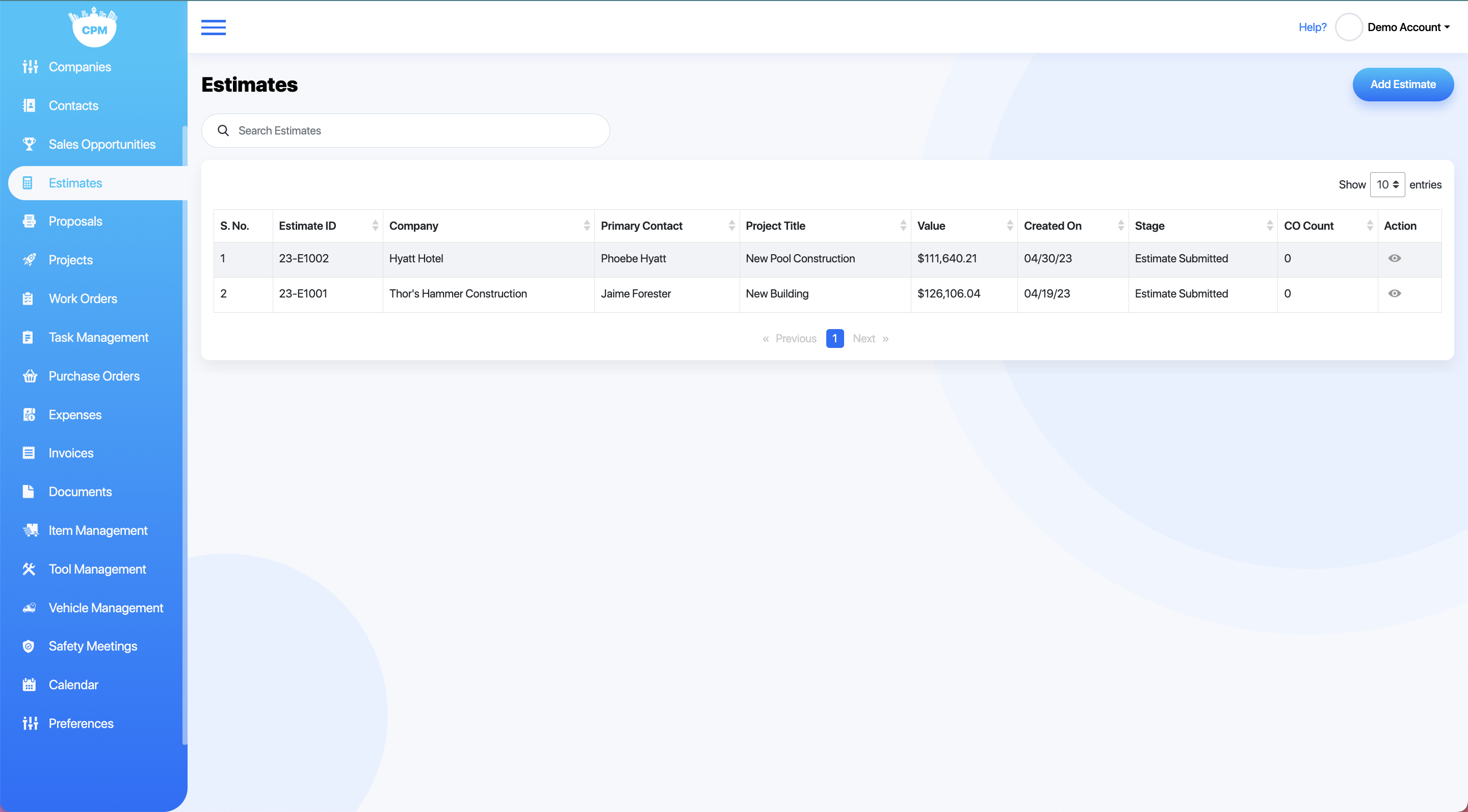
Task: Go to Projects in the sidebar
Action: point(71,260)
